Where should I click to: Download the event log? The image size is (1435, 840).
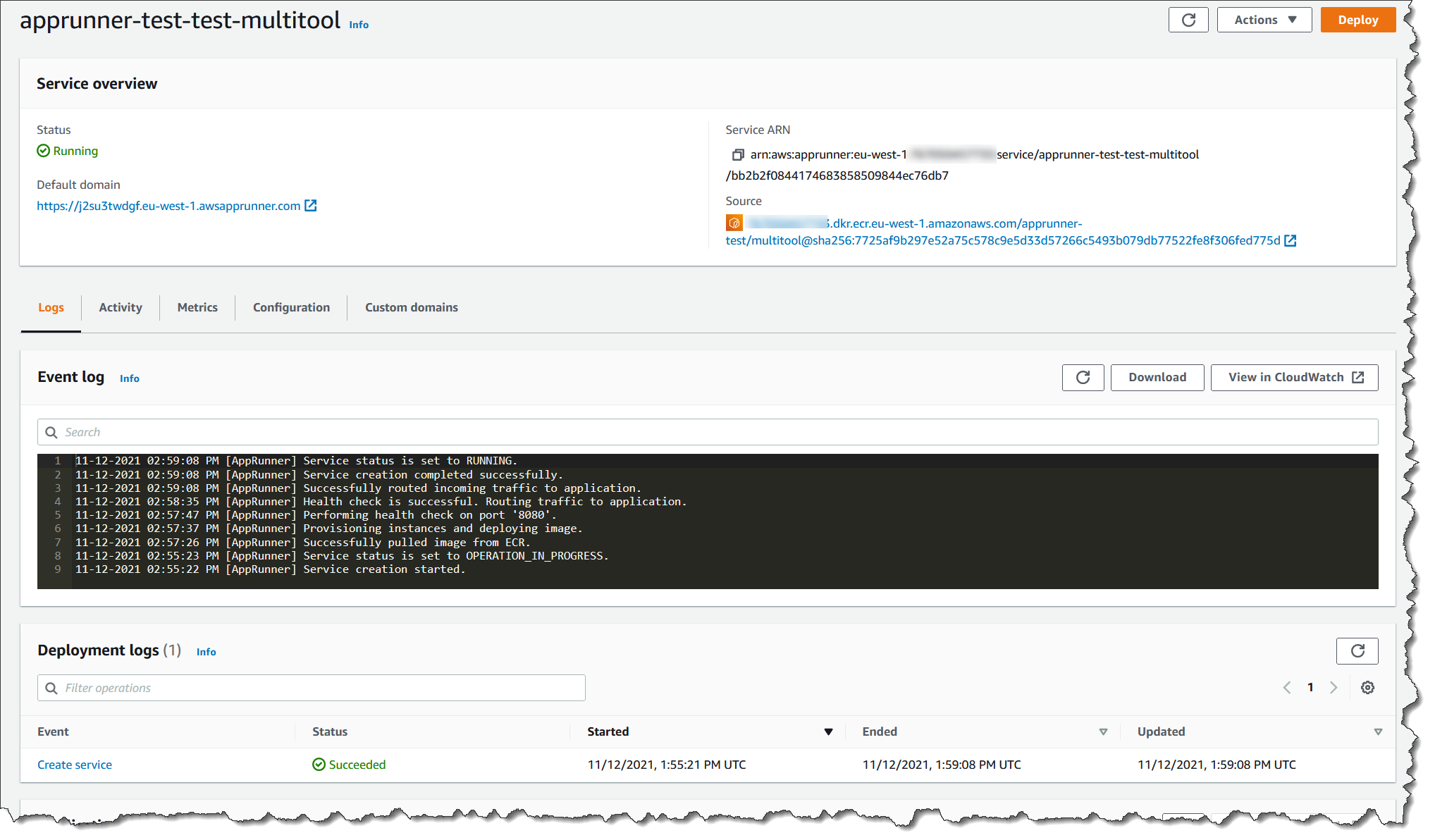(1157, 378)
